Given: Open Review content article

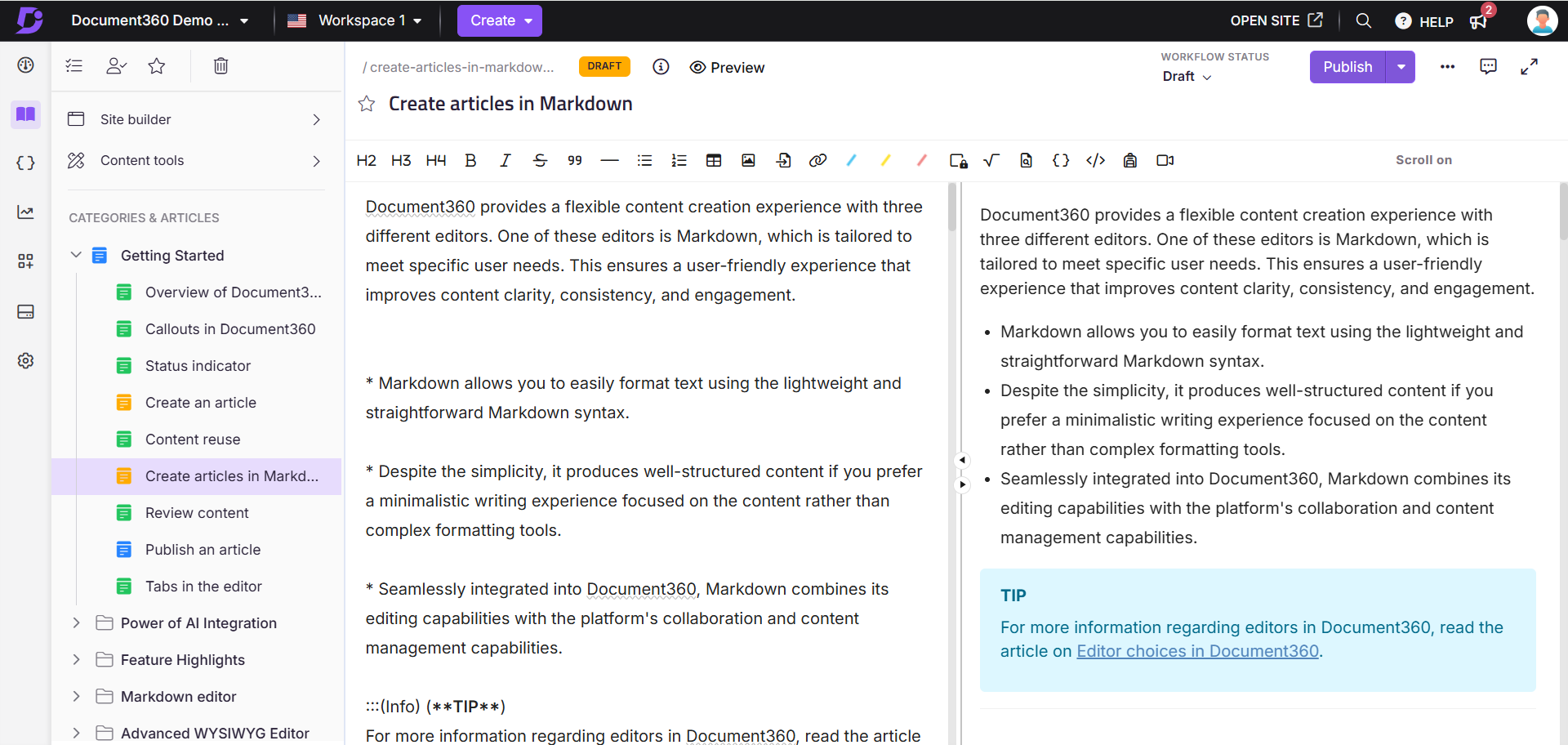Looking at the screenshot, I should pyautogui.click(x=197, y=513).
